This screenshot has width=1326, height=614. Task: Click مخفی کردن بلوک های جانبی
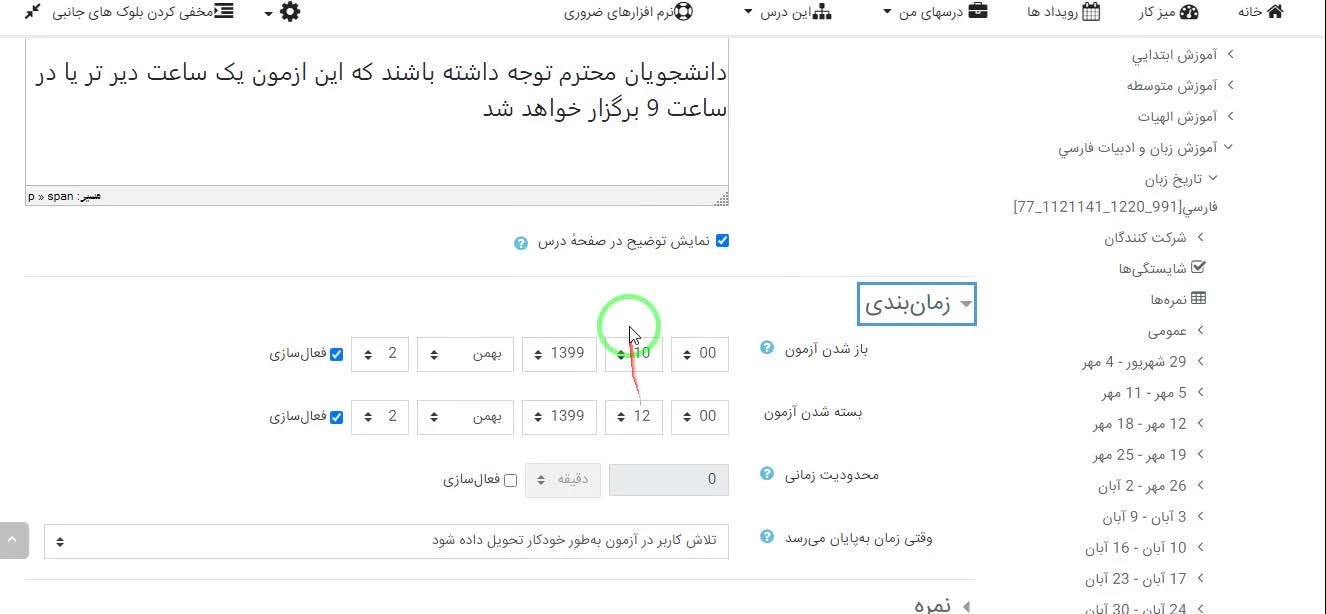coord(130,12)
